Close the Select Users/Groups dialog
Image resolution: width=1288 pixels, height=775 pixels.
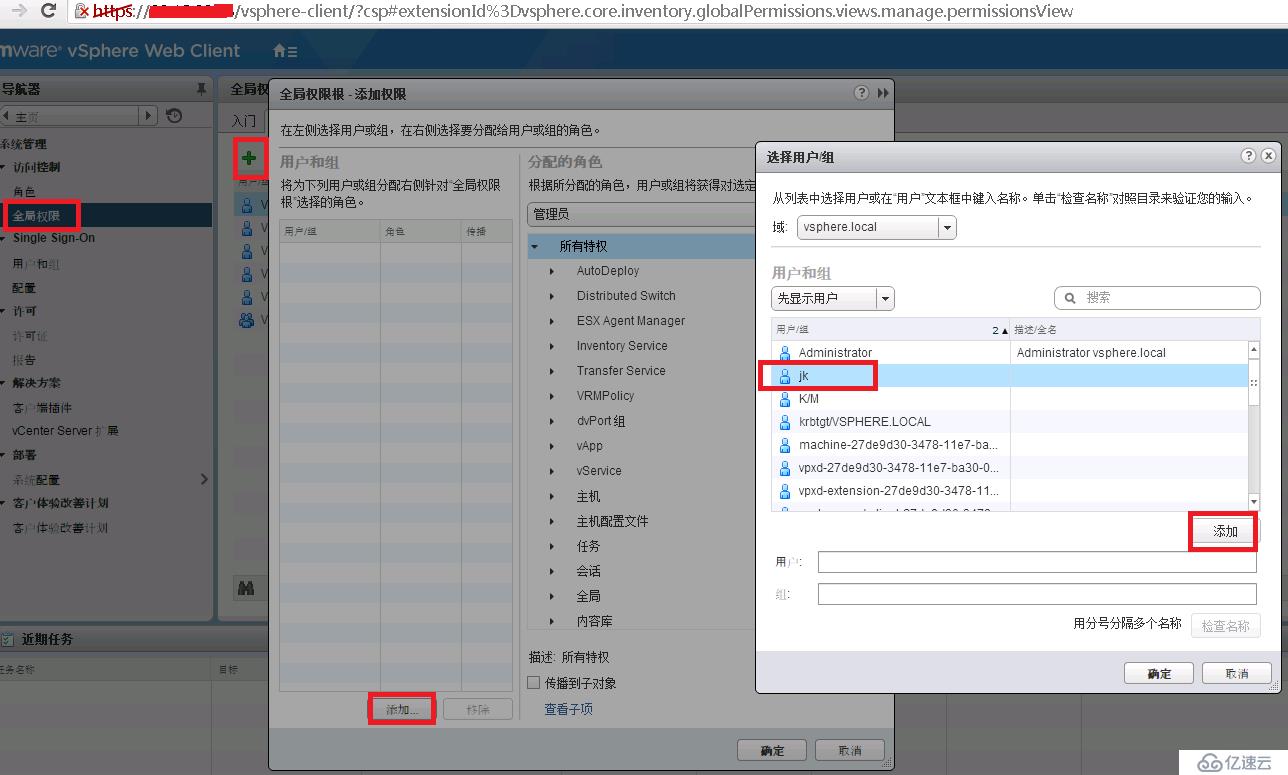(x=1268, y=156)
